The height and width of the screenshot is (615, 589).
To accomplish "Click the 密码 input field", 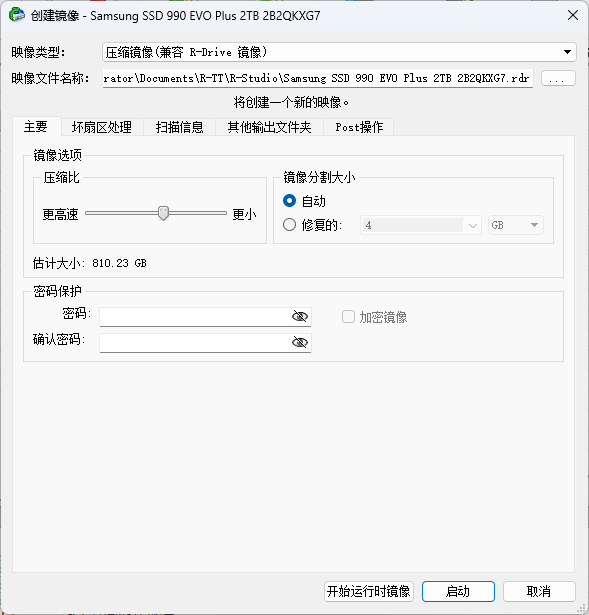I will [205, 317].
